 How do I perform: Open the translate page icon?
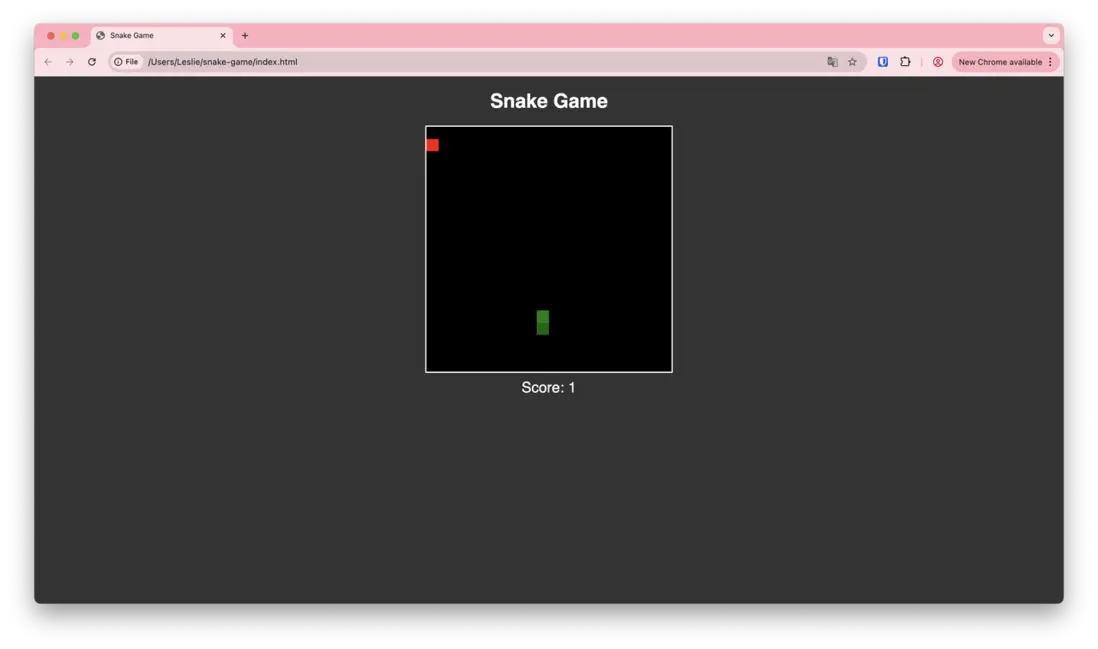(832, 62)
